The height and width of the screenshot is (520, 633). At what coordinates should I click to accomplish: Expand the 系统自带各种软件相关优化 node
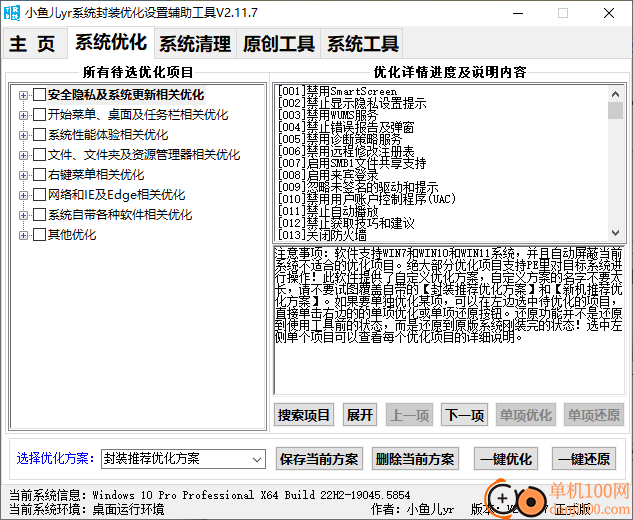[23, 215]
